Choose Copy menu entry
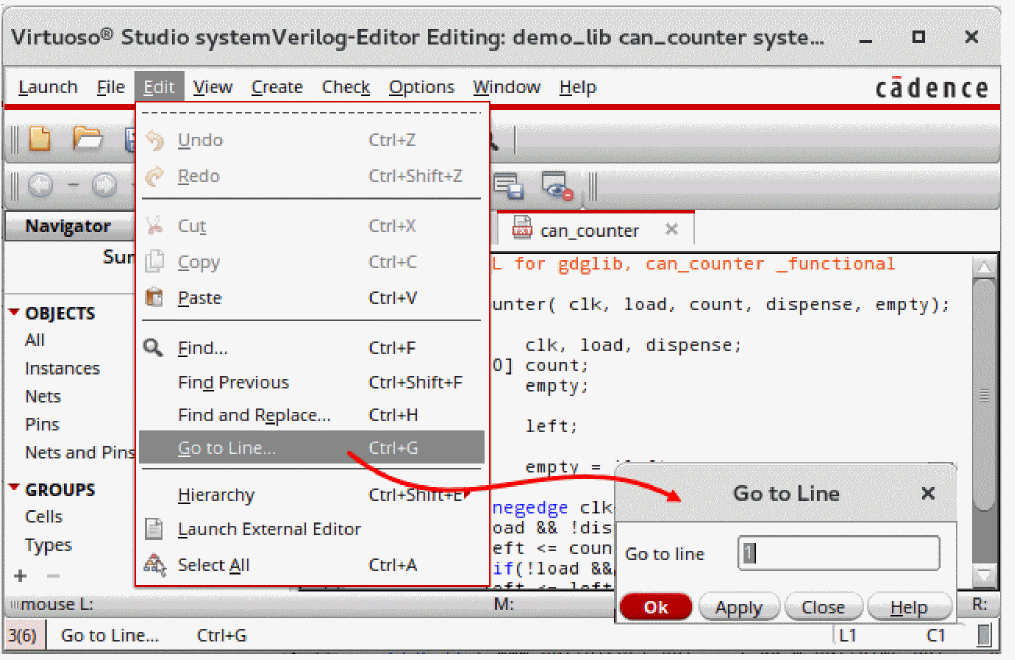The height and width of the screenshot is (660, 1015). [x=312, y=261]
